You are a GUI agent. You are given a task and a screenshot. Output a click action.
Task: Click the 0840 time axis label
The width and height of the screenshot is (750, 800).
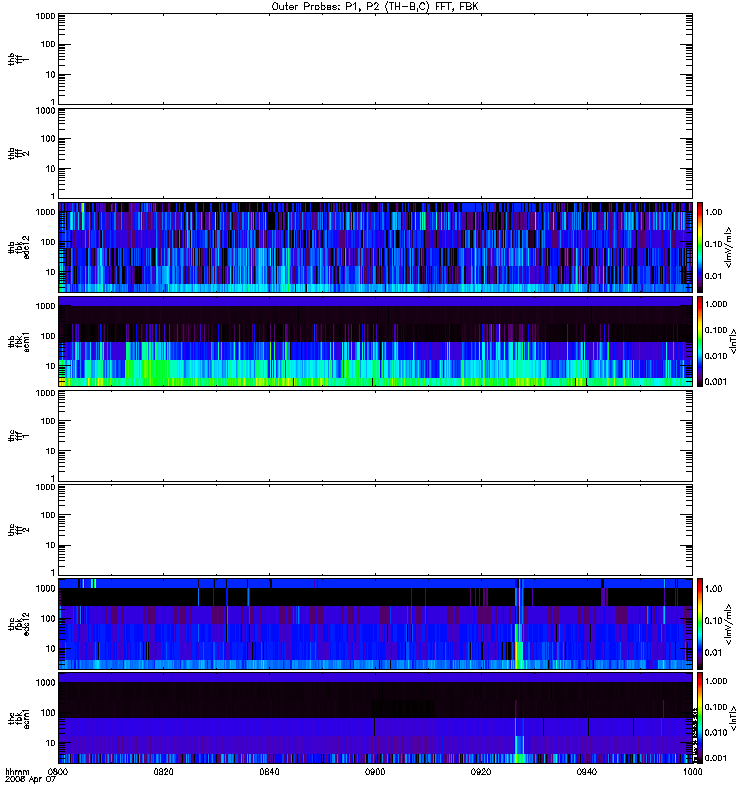coord(269,771)
